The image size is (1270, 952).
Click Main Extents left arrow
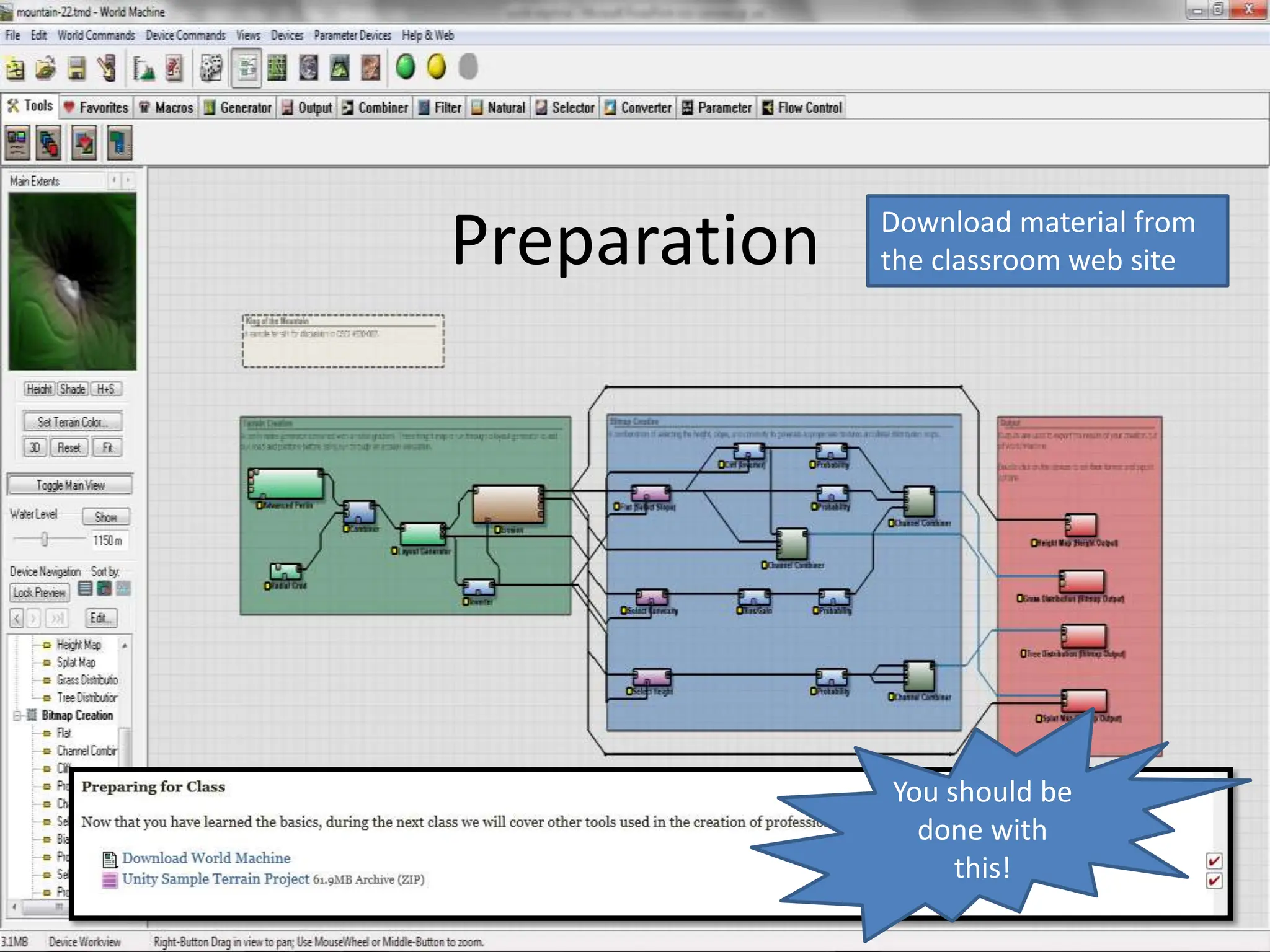click(114, 180)
